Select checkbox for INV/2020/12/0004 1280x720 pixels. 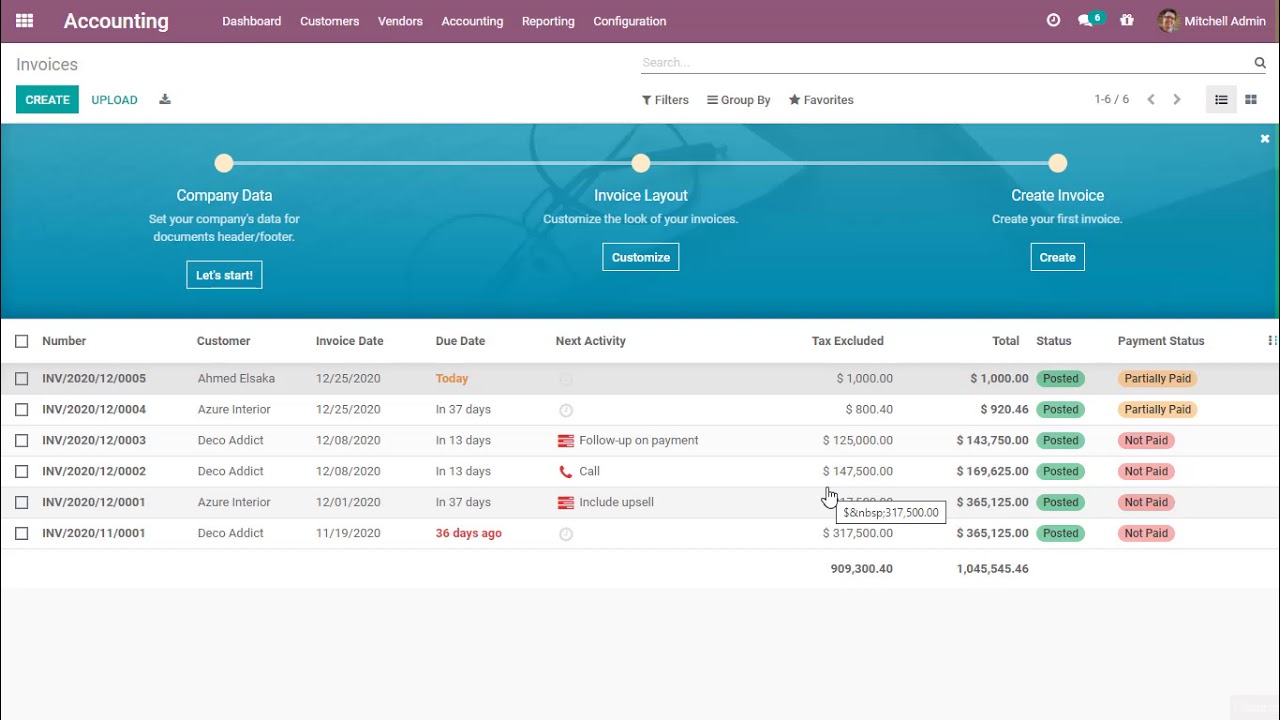(x=22, y=409)
